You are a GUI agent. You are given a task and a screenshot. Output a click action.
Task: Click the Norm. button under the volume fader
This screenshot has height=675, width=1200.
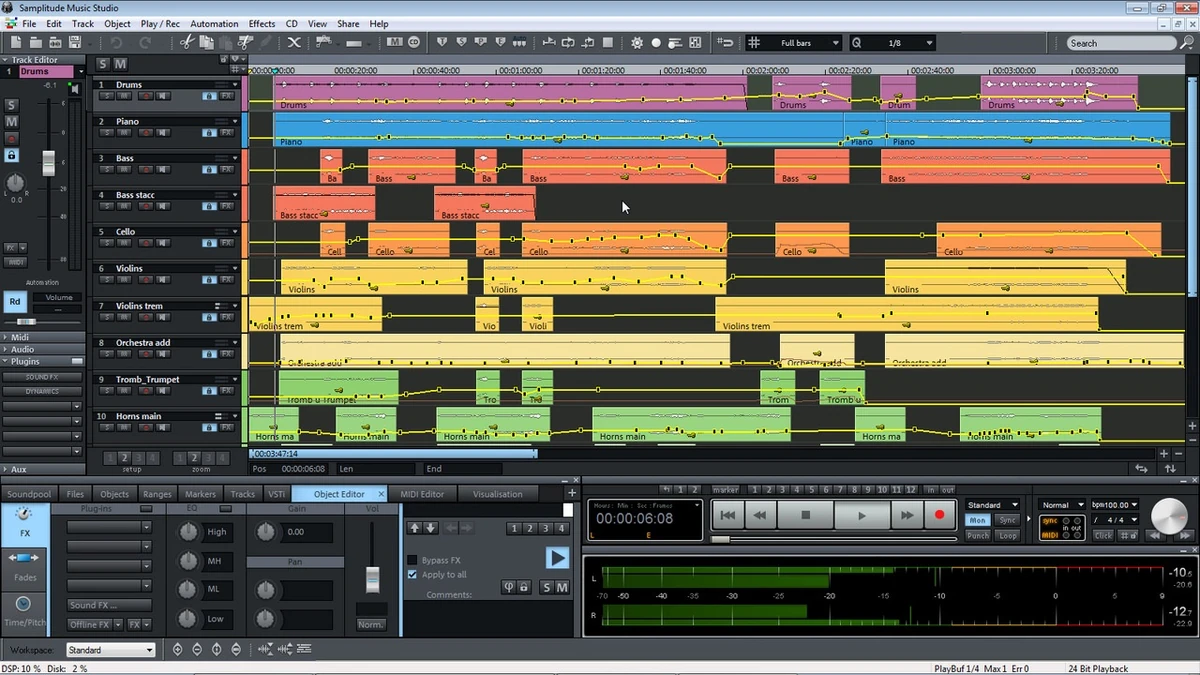[x=371, y=623]
